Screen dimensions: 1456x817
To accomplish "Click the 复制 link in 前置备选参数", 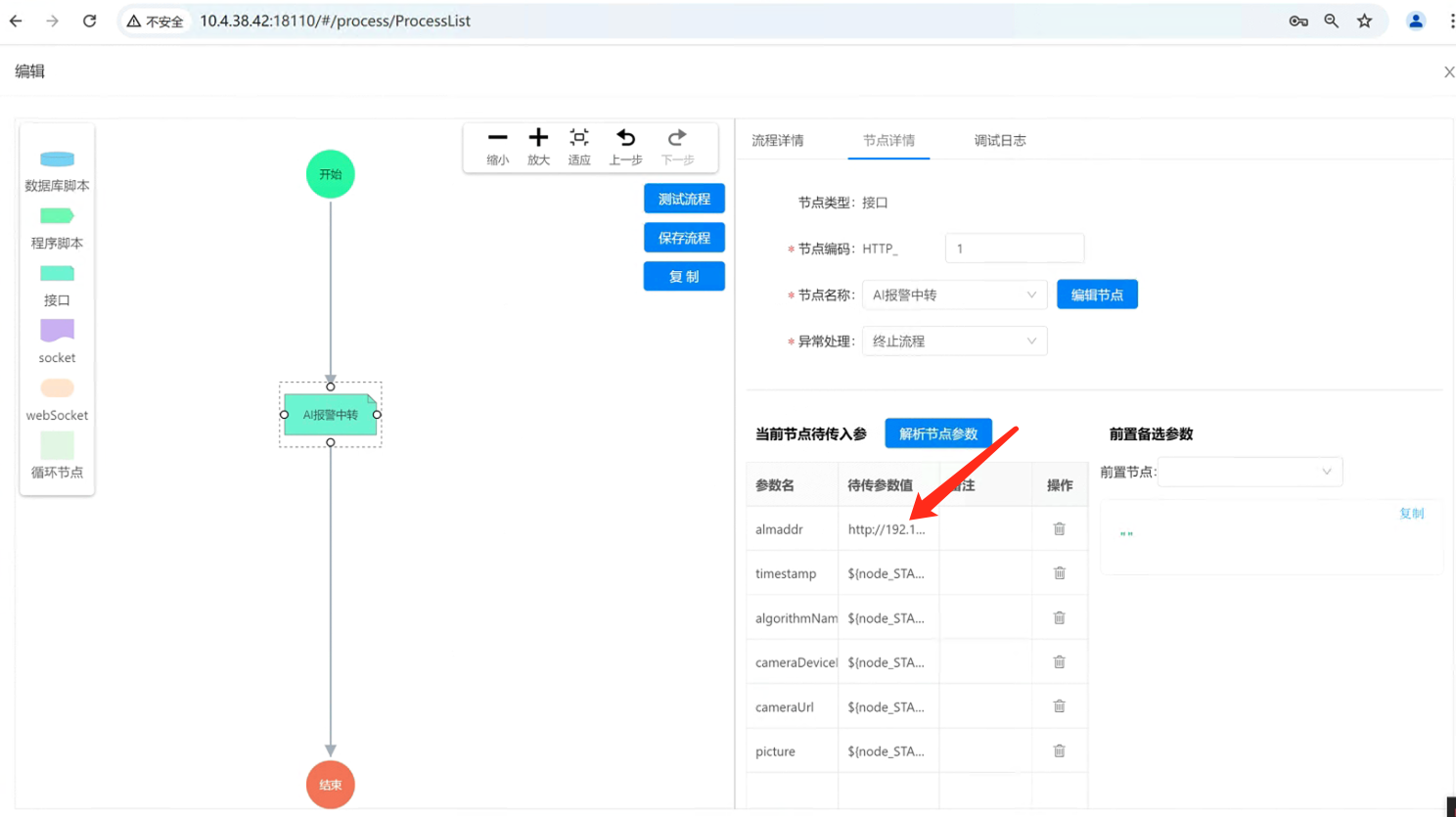I will tap(1411, 514).
